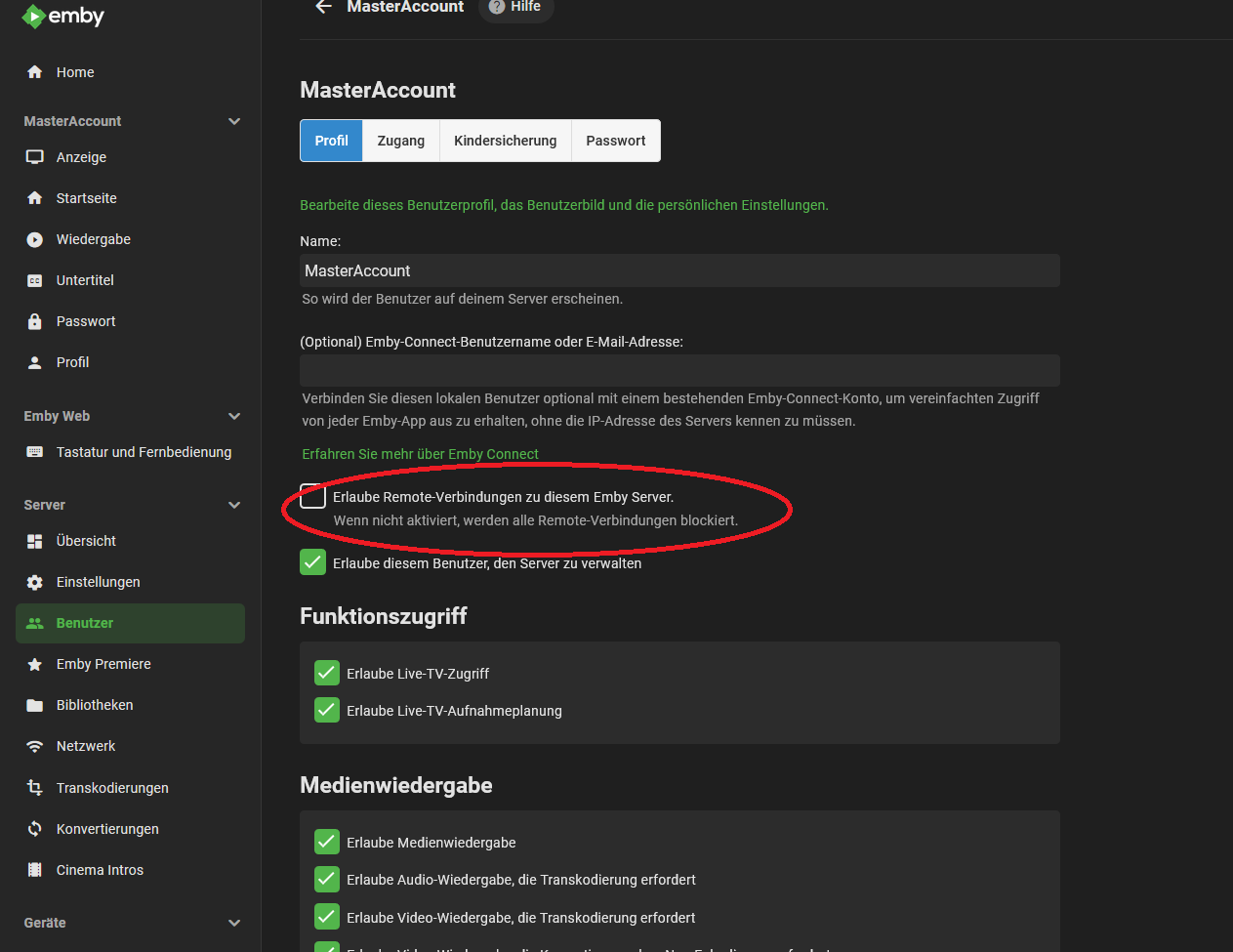Image resolution: width=1233 pixels, height=952 pixels.
Task: Click the Netzwerk wifi icon
Action: pos(35,746)
